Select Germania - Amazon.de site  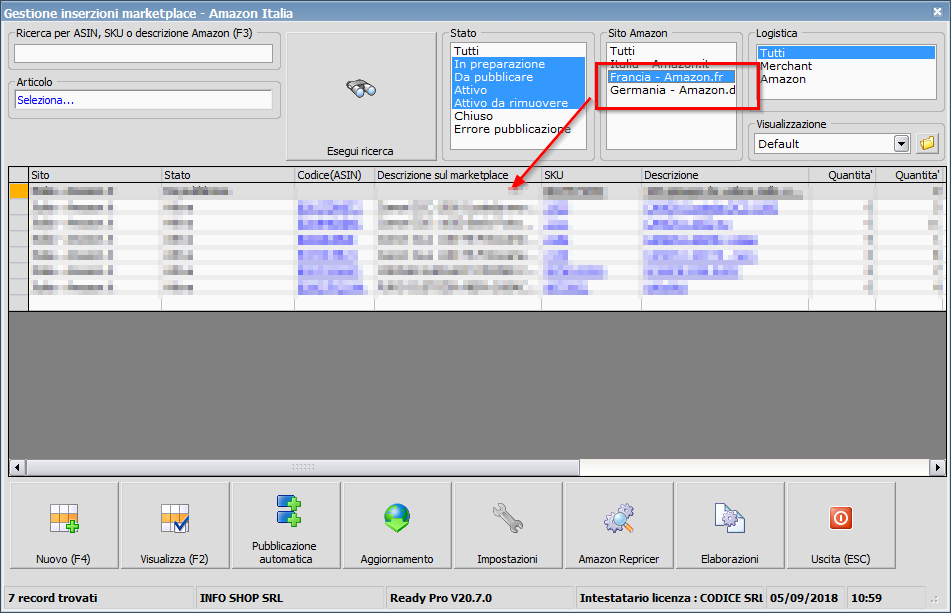pyautogui.click(x=671, y=90)
